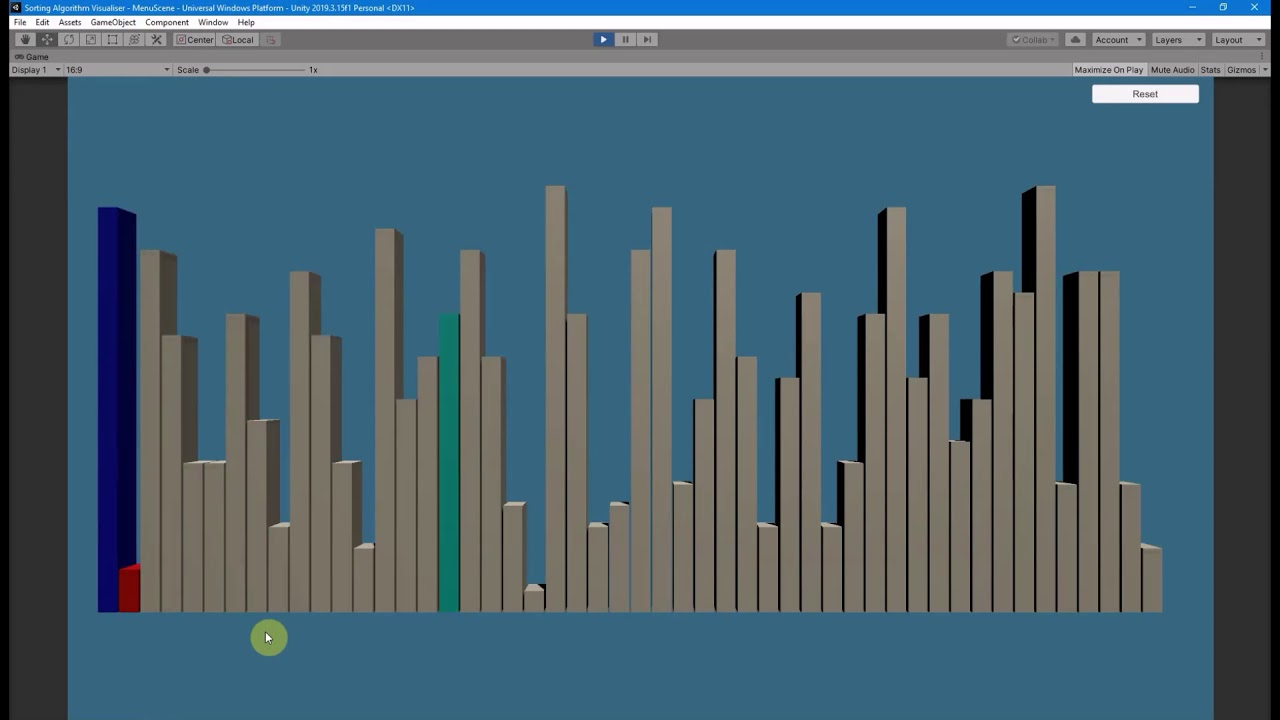Open the File menu
This screenshot has height=720, width=1280.
point(20,22)
